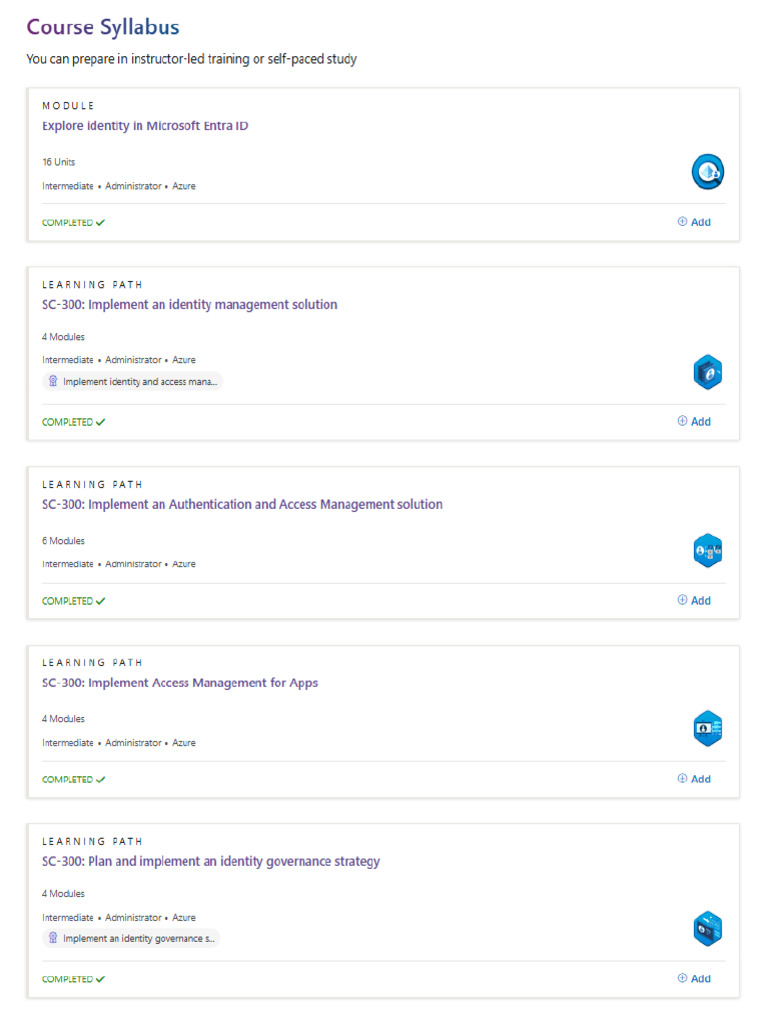Add the identity management solution path
Viewport: 768px width, 1024px height.
(694, 422)
